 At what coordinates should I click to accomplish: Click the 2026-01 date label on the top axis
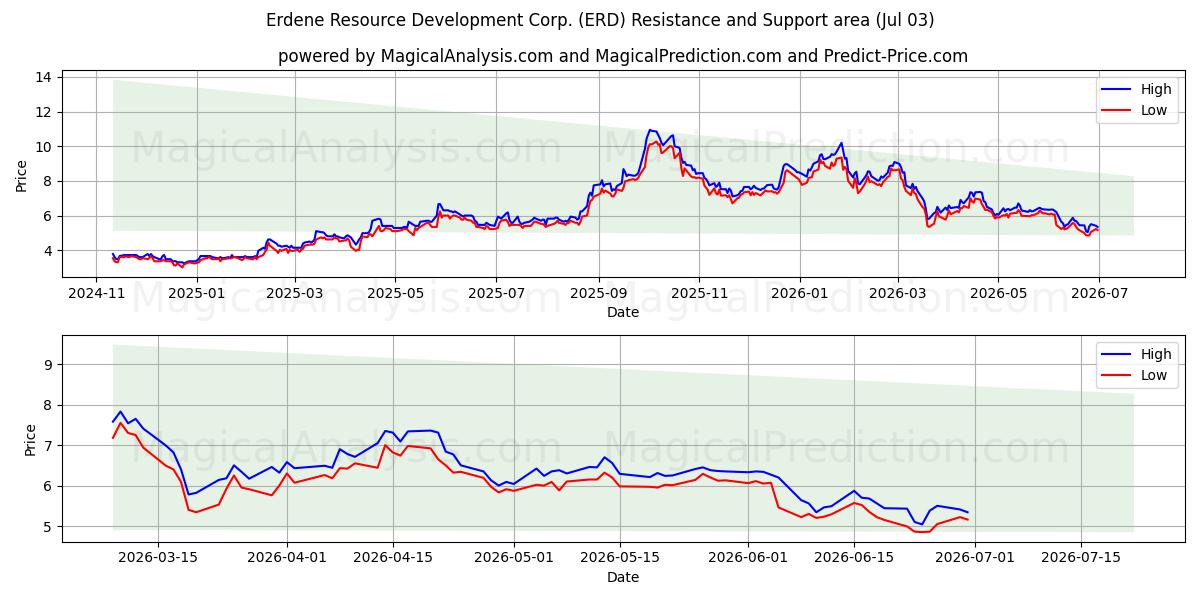(x=799, y=293)
